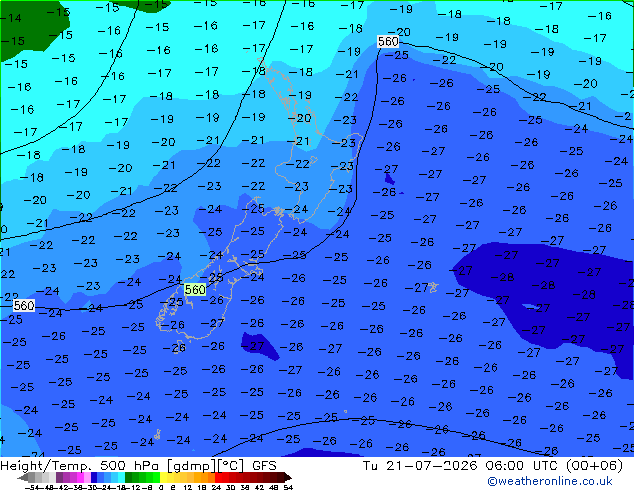Click the 54 legend scale label
The height and width of the screenshot is (490, 634).
coord(288,487)
